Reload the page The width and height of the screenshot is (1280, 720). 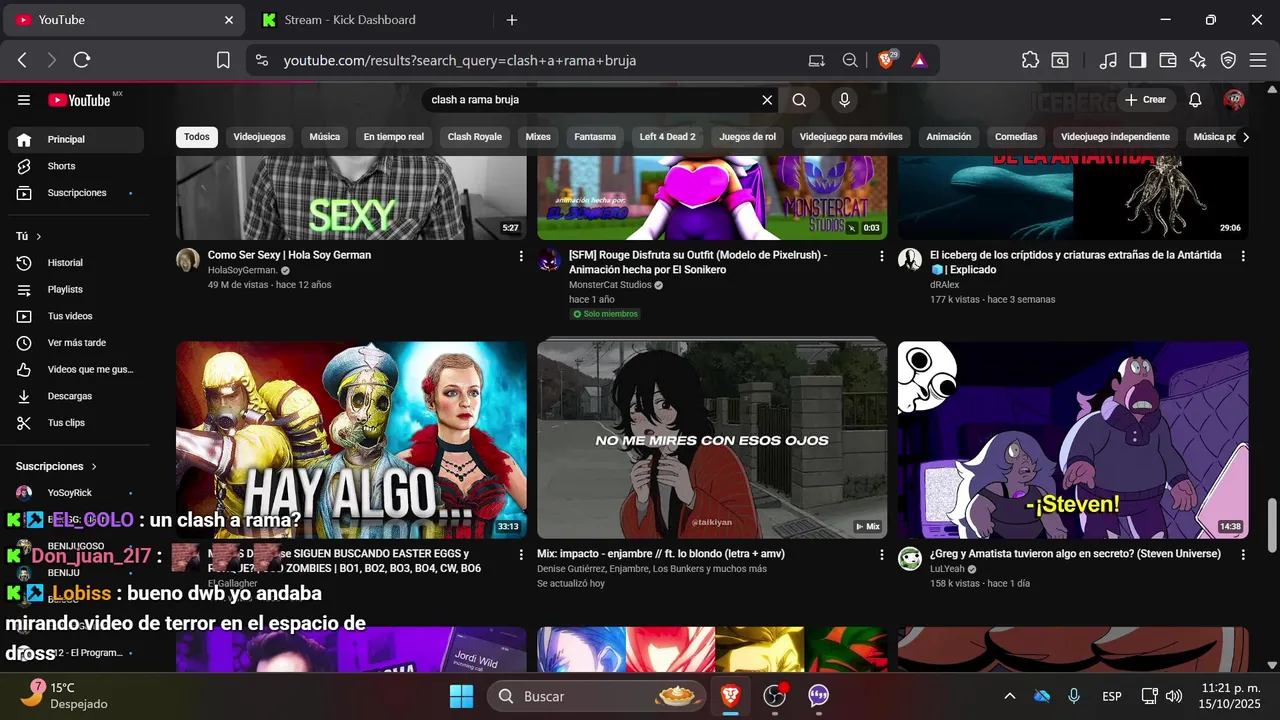[x=82, y=60]
